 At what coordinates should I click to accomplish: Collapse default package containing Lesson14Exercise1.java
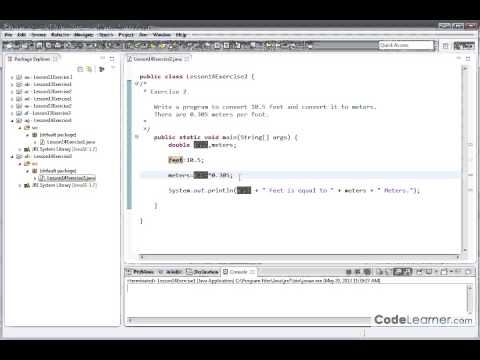28,135
